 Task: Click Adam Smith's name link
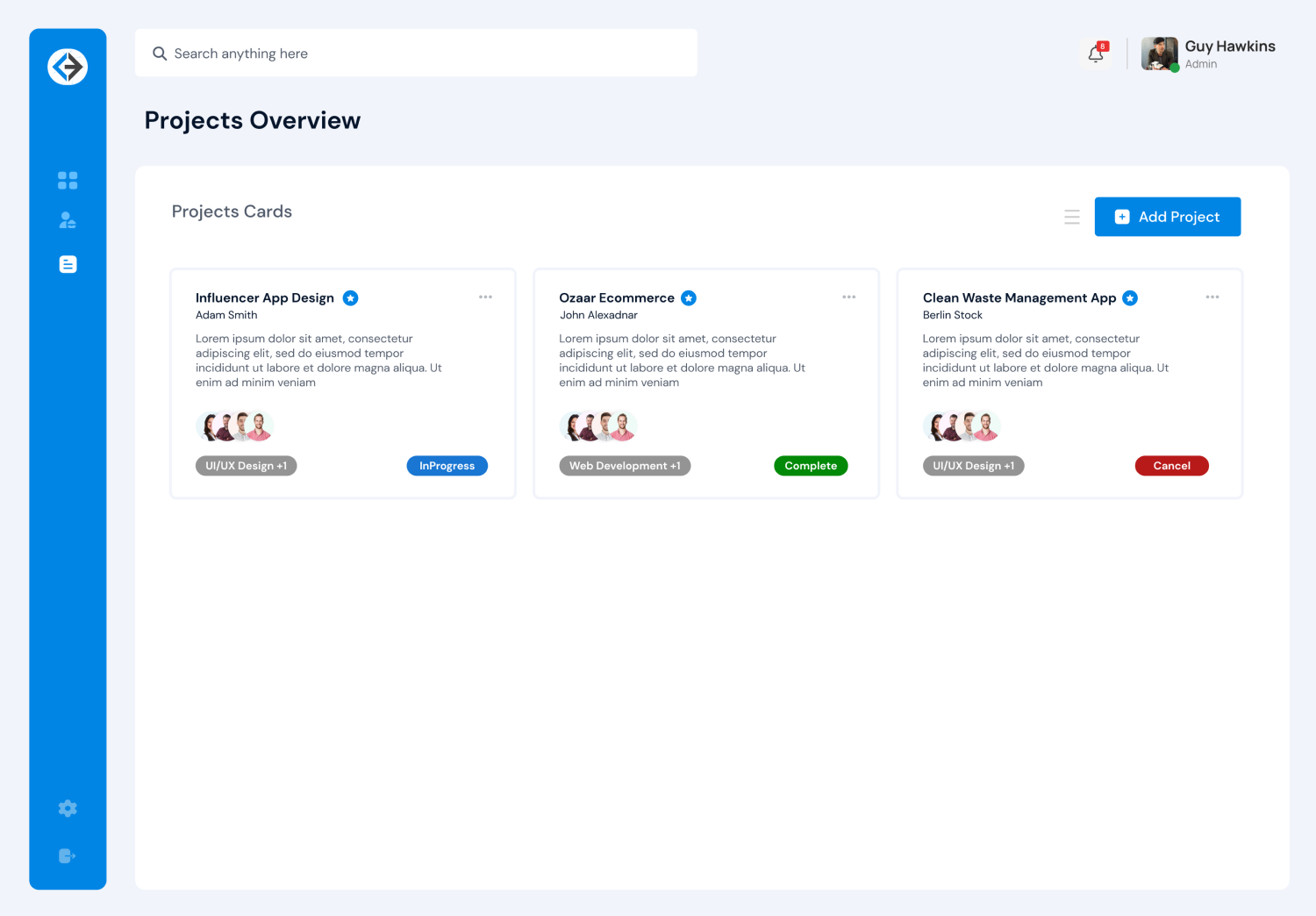pos(226,315)
